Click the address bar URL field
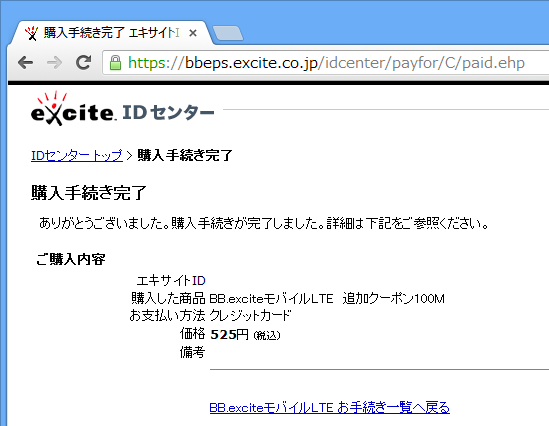This screenshot has width=549, height=426. [x=326, y=63]
